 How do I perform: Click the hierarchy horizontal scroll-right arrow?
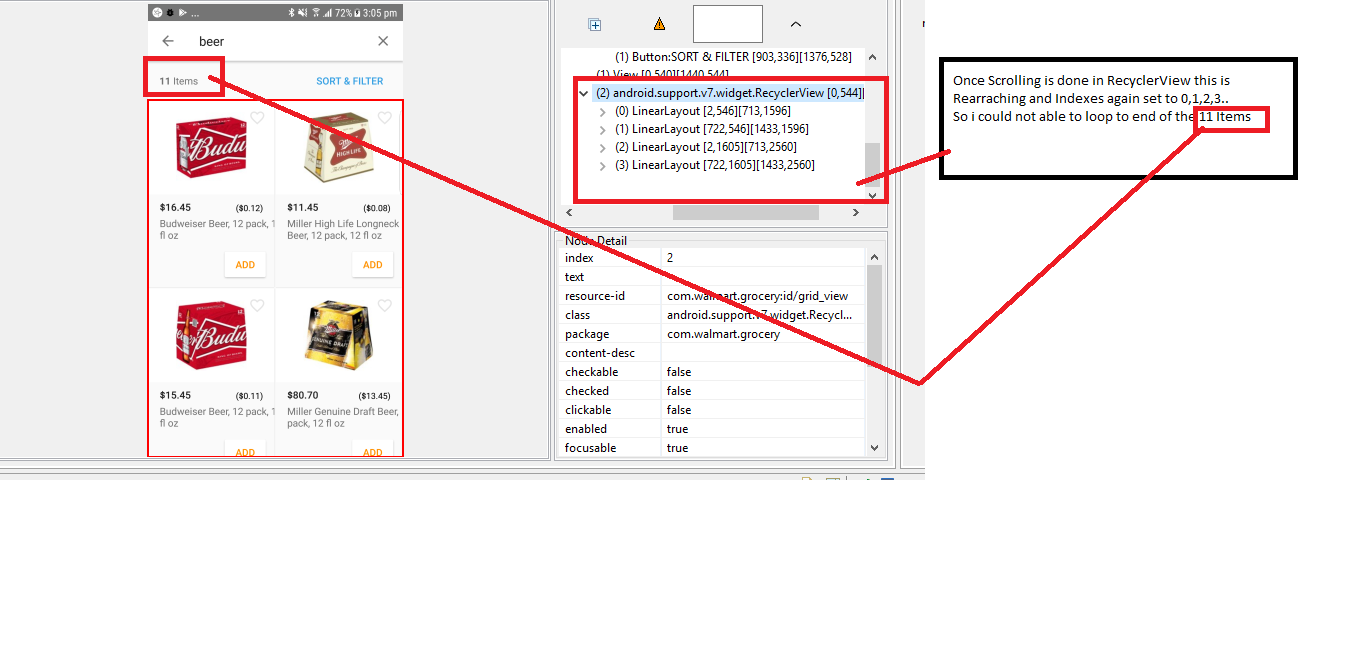point(855,212)
